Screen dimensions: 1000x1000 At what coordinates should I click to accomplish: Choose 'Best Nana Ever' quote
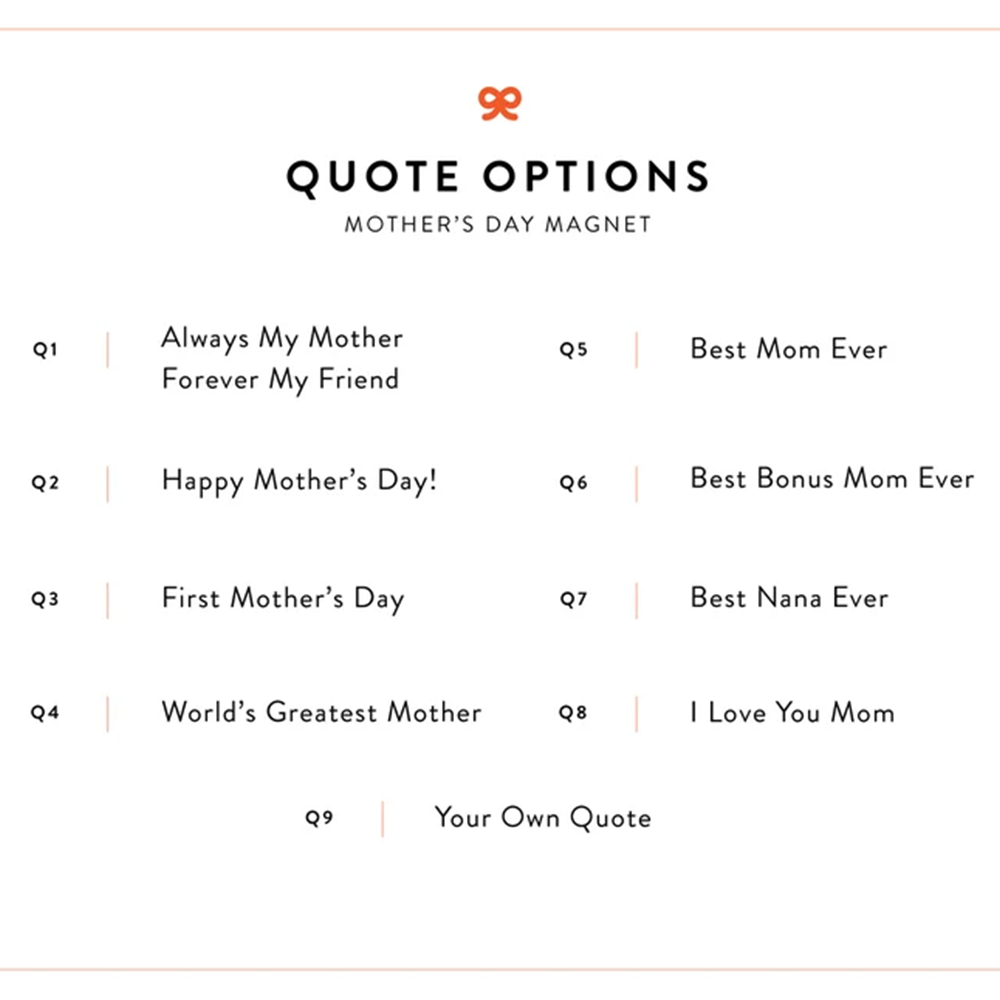click(790, 598)
